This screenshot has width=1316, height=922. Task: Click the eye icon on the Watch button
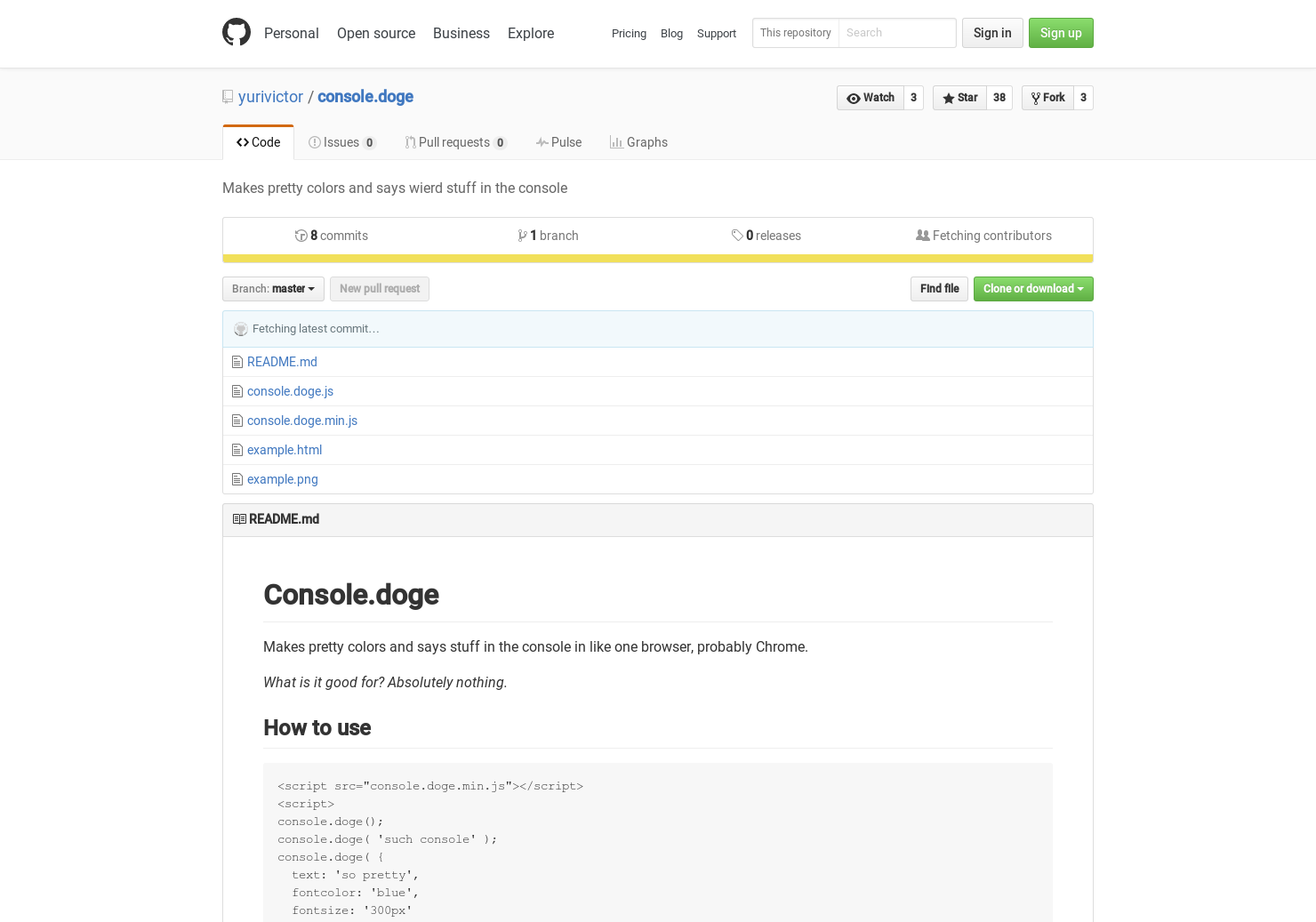pyautogui.click(x=855, y=98)
